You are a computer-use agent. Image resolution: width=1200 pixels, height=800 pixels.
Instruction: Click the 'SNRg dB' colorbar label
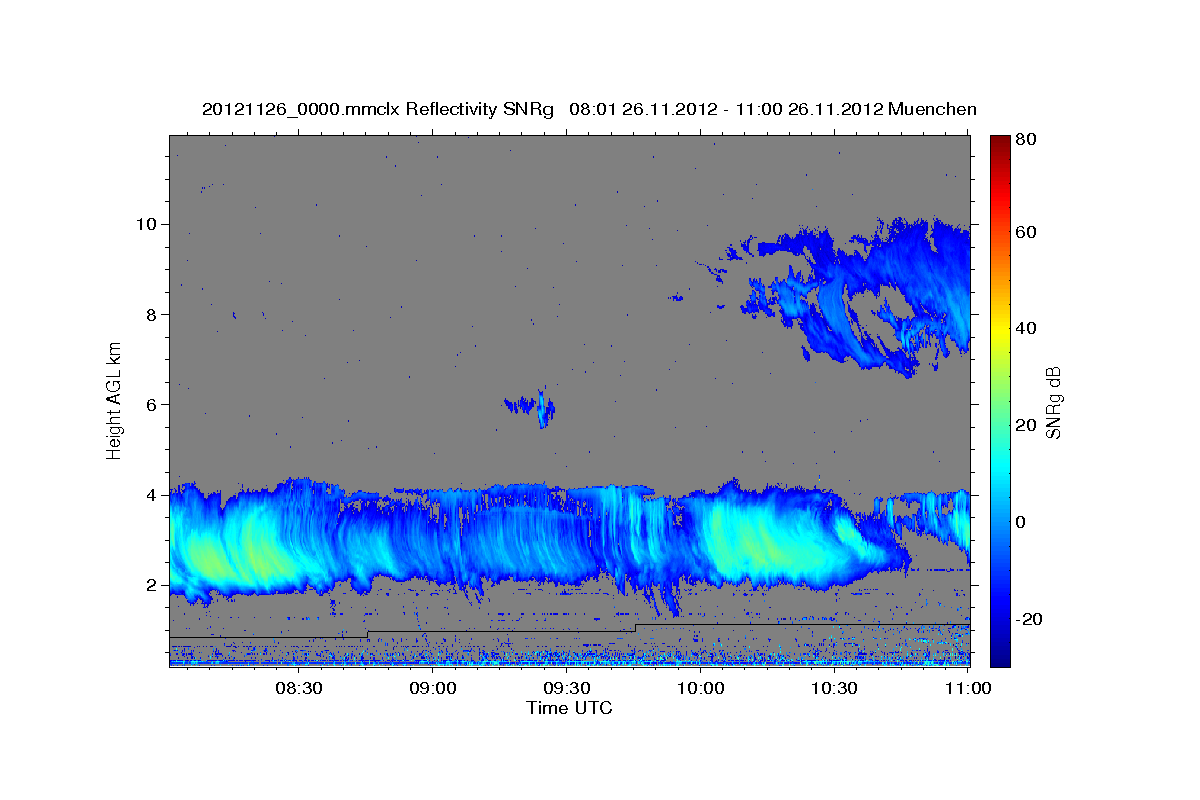[x=1052, y=401]
